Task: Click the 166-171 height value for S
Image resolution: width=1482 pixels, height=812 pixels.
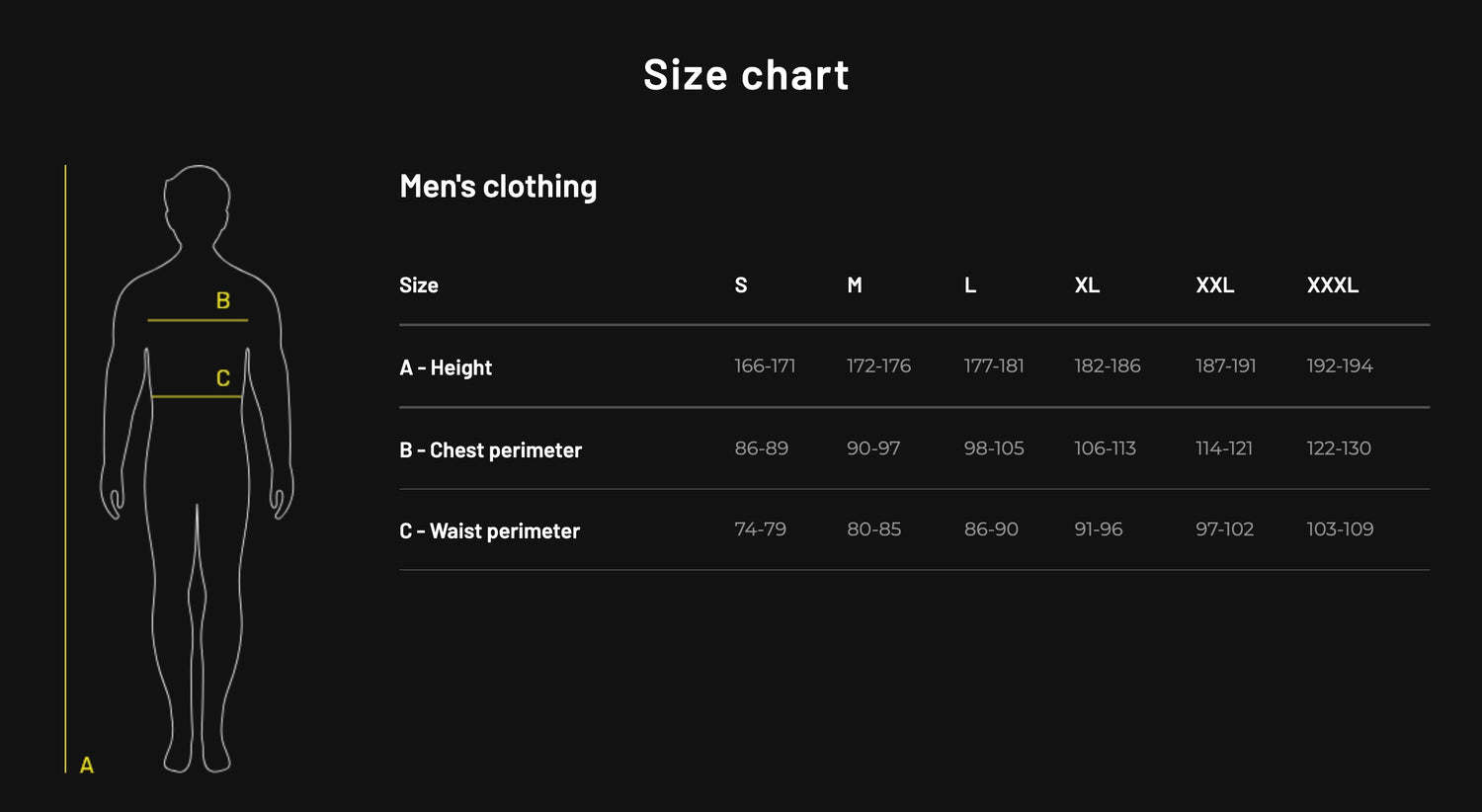Action: 765,366
